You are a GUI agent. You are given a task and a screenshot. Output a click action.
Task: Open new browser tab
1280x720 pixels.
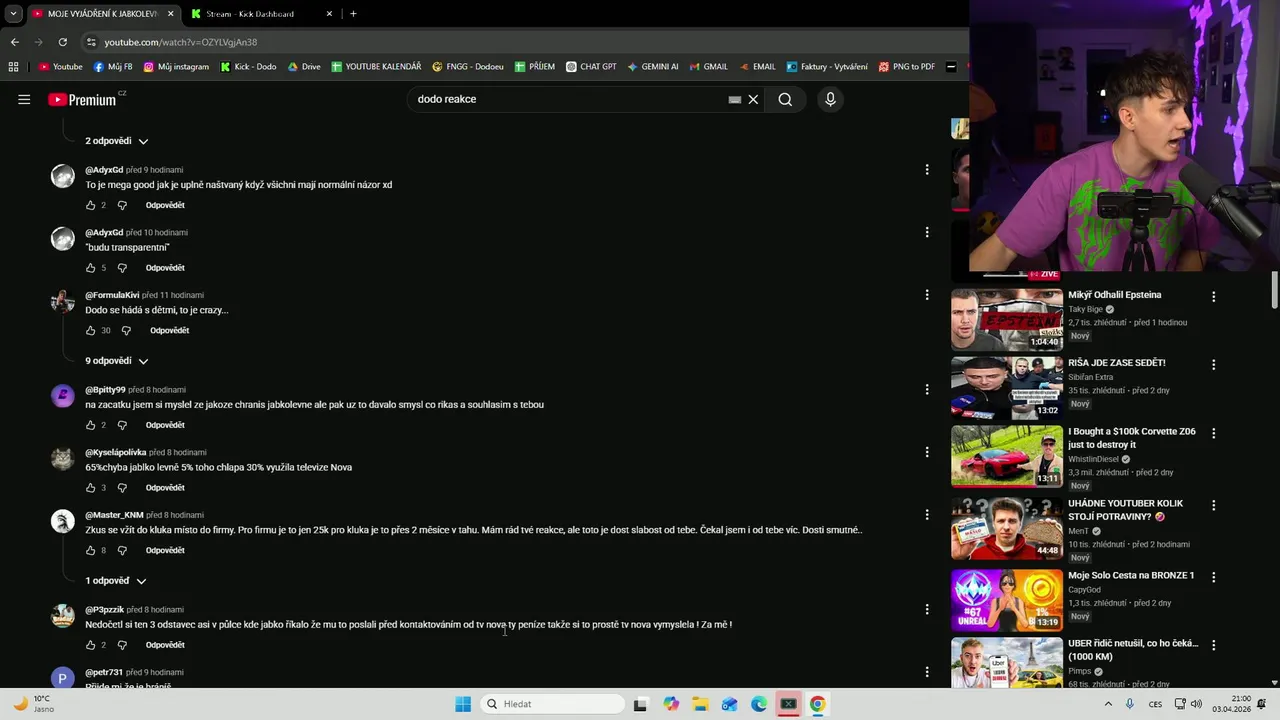(353, 14)
